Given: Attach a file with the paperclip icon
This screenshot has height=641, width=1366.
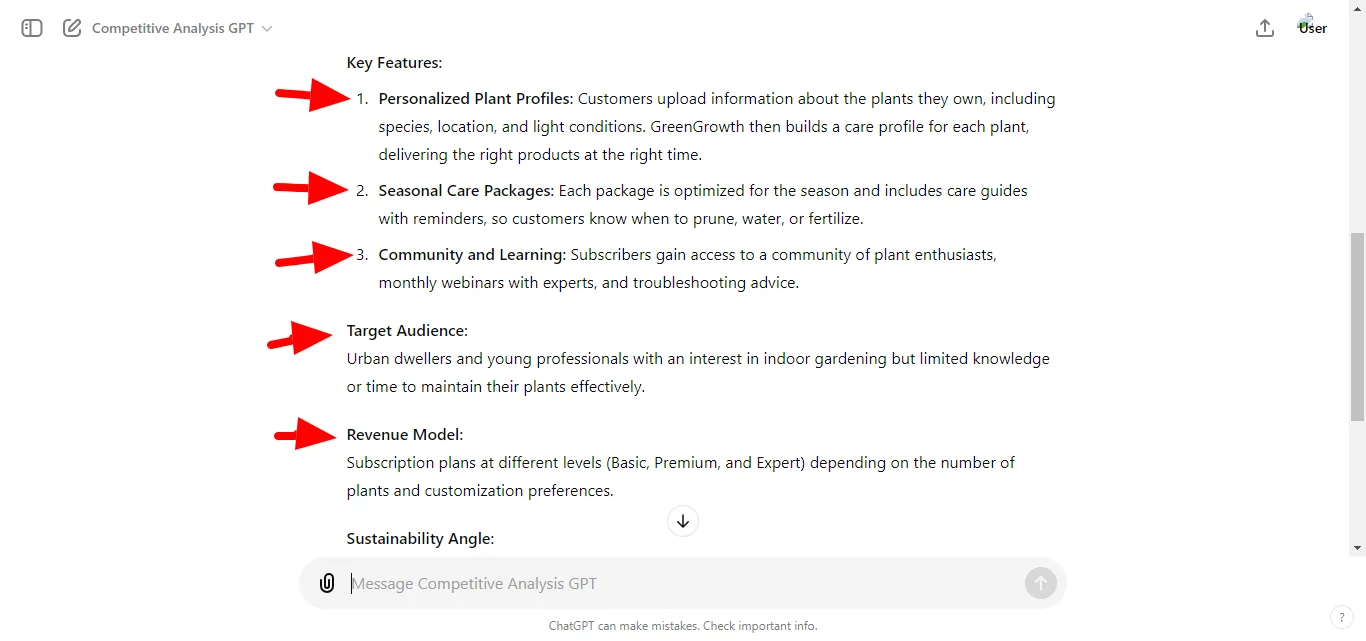Looking at the screenshot, I should (327, 583).
